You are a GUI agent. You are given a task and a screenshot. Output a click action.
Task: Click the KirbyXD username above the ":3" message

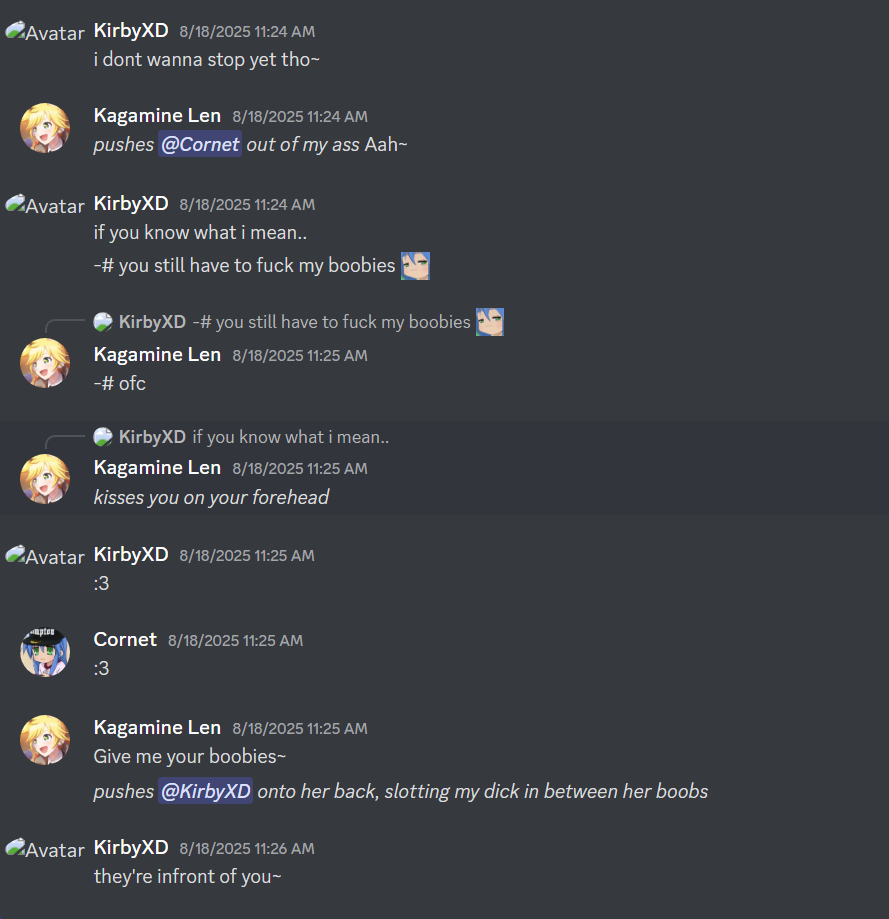tap(131, 554)
